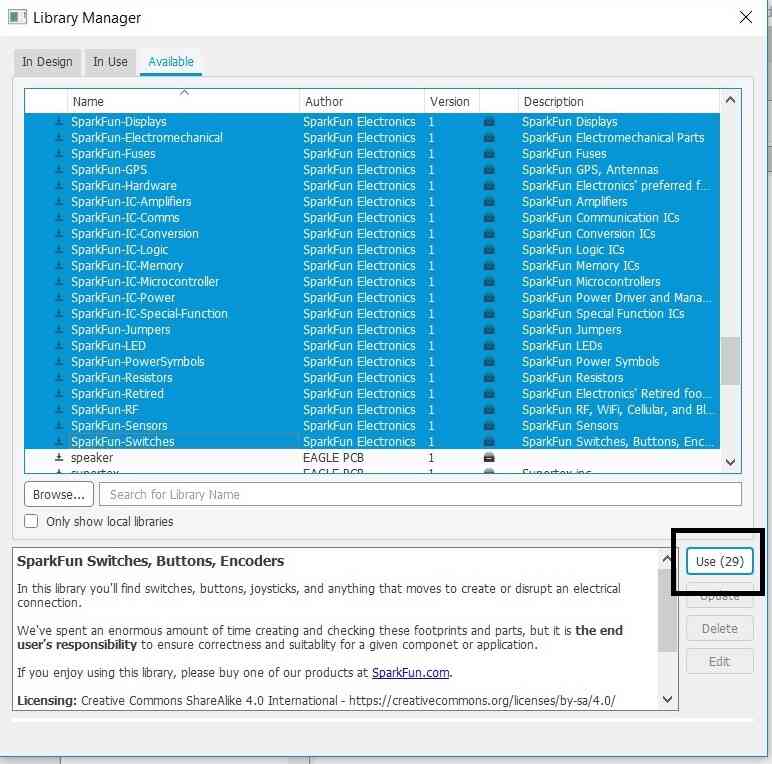Click the download icon for SparkFun-Hardware
The height and width of the screenshot is (764, 772).
pyautogui.click(x=59, y=186)
